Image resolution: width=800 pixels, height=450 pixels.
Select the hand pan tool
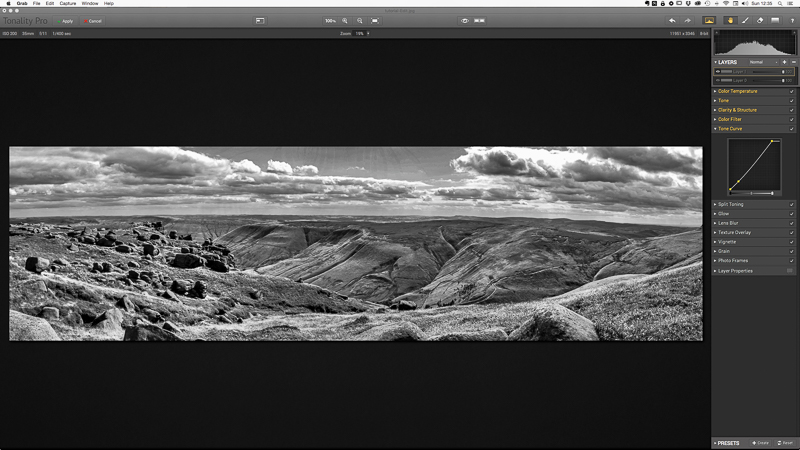[x=728, y=20]
